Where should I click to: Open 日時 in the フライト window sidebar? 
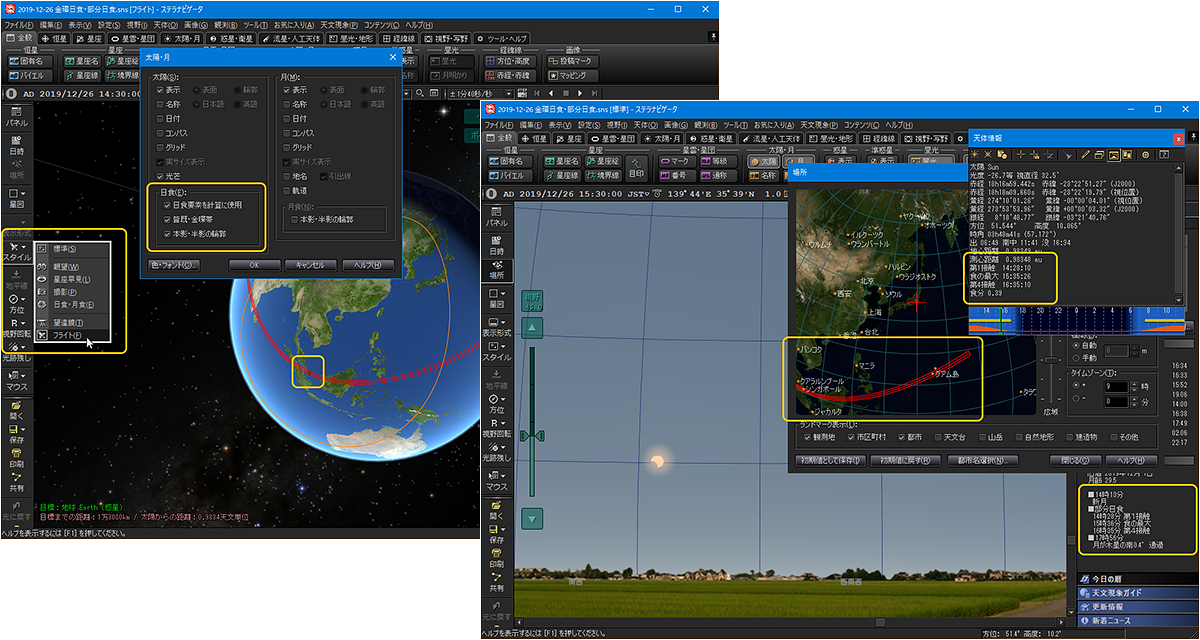click(x=16, y=146)
